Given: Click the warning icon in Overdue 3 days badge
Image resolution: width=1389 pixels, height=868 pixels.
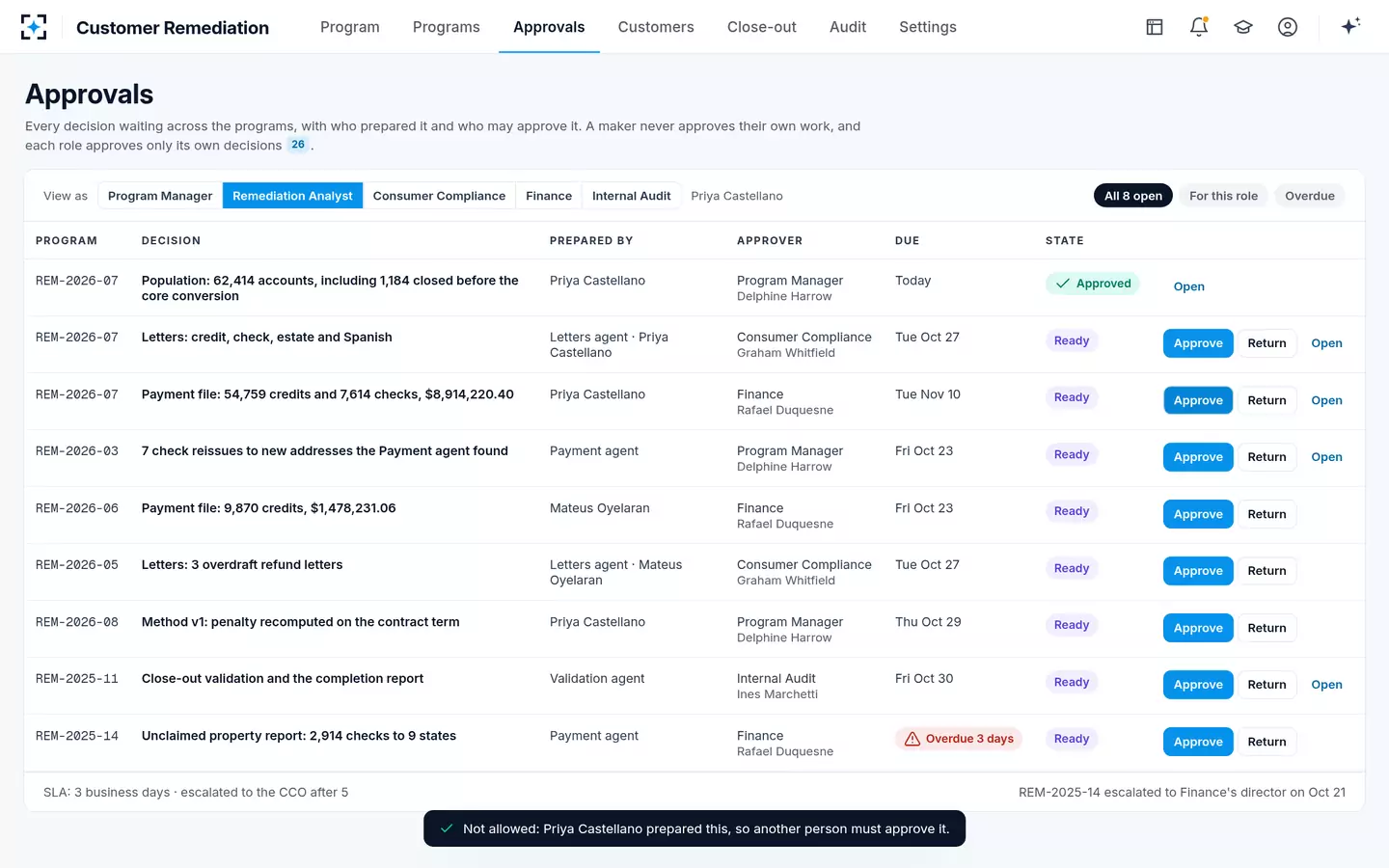Looking at the screenshot, I should click(x=912, y=739).
